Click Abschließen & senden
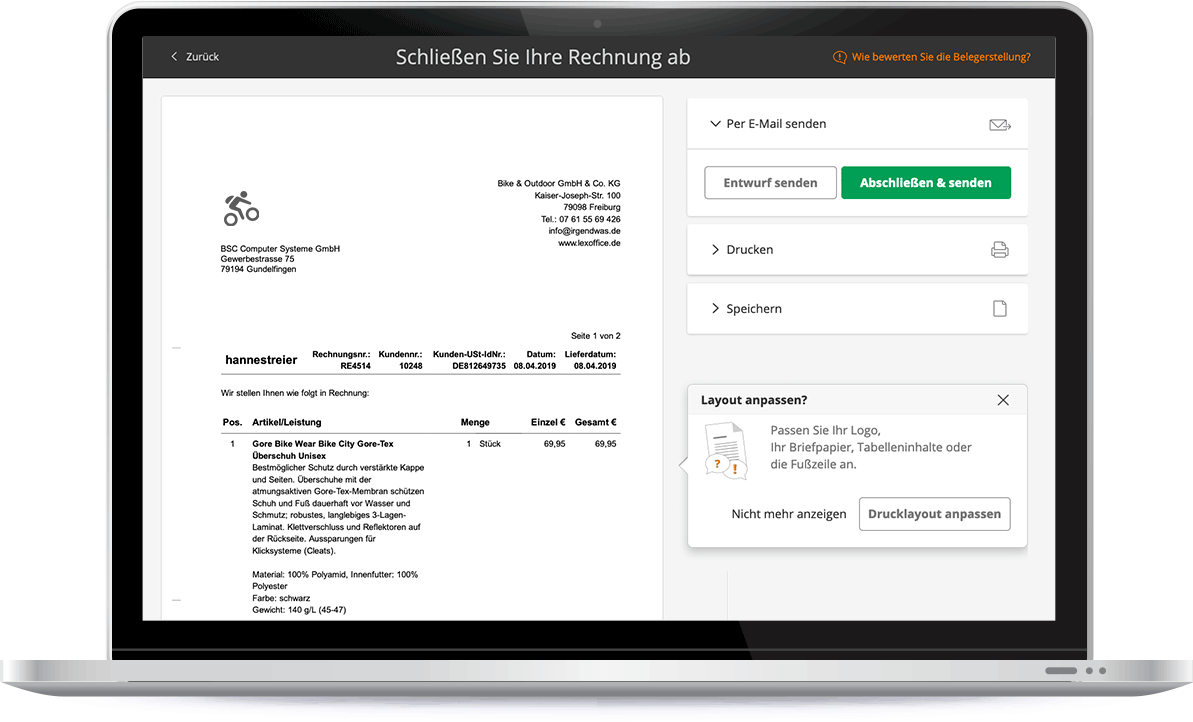This screenshot has height=722, width=1193. 925,182
